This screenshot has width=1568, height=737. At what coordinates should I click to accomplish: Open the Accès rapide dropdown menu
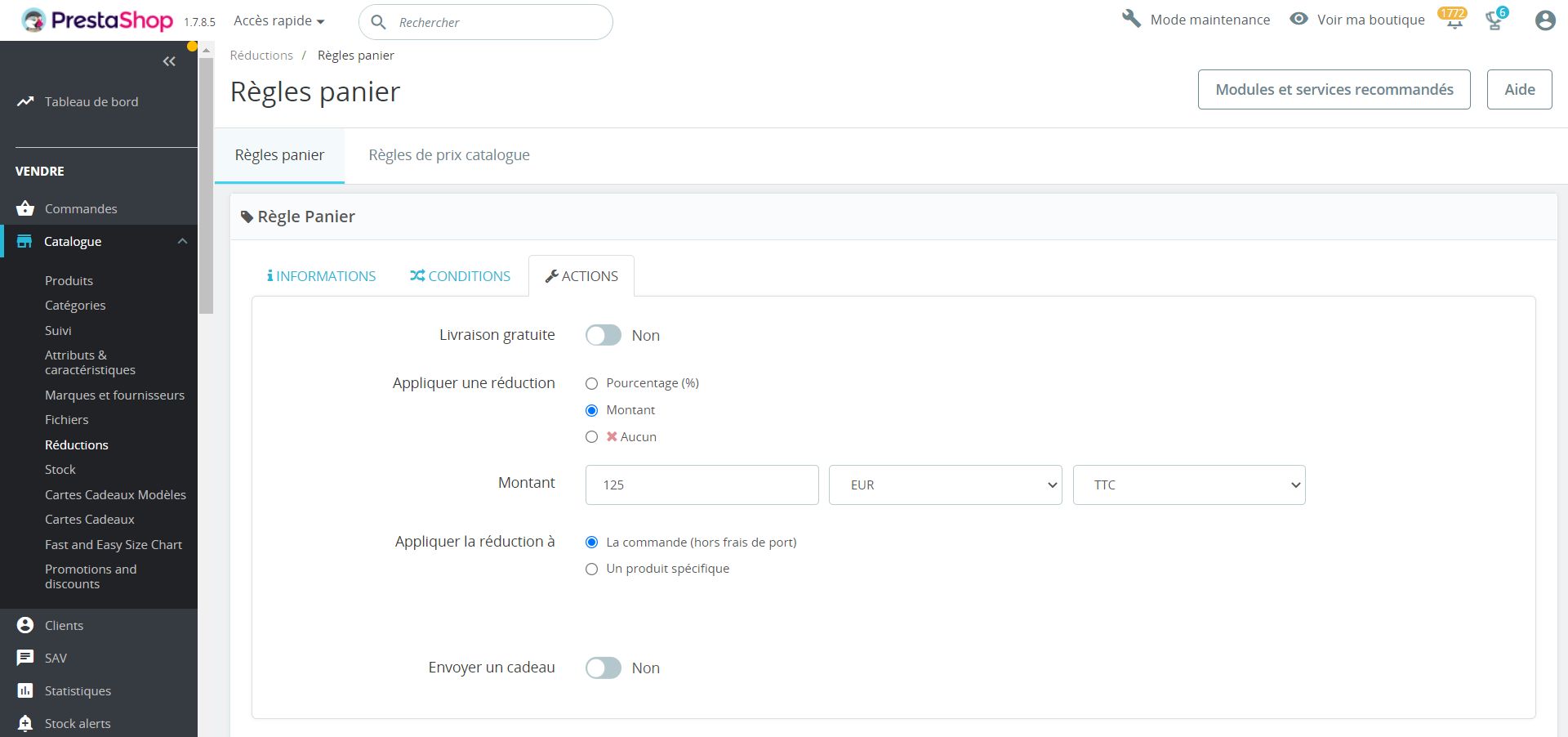278,21
